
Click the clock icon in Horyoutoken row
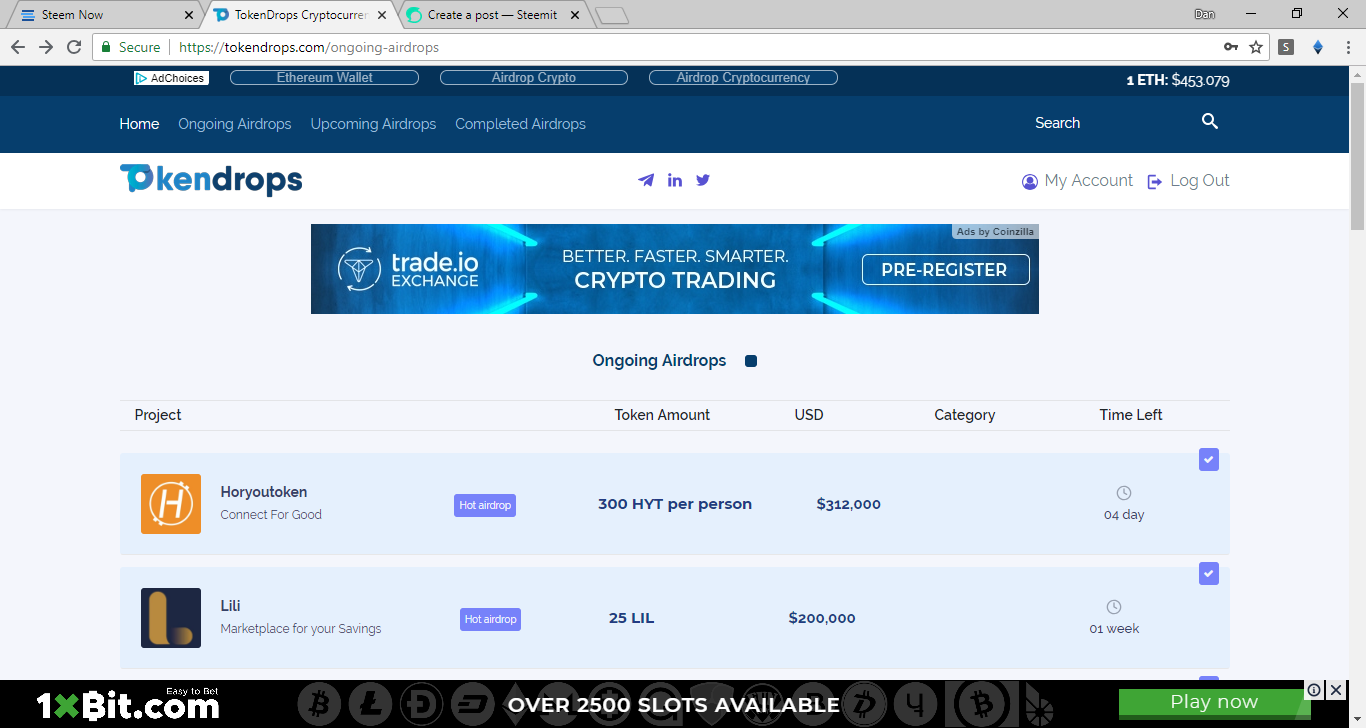1124,493
